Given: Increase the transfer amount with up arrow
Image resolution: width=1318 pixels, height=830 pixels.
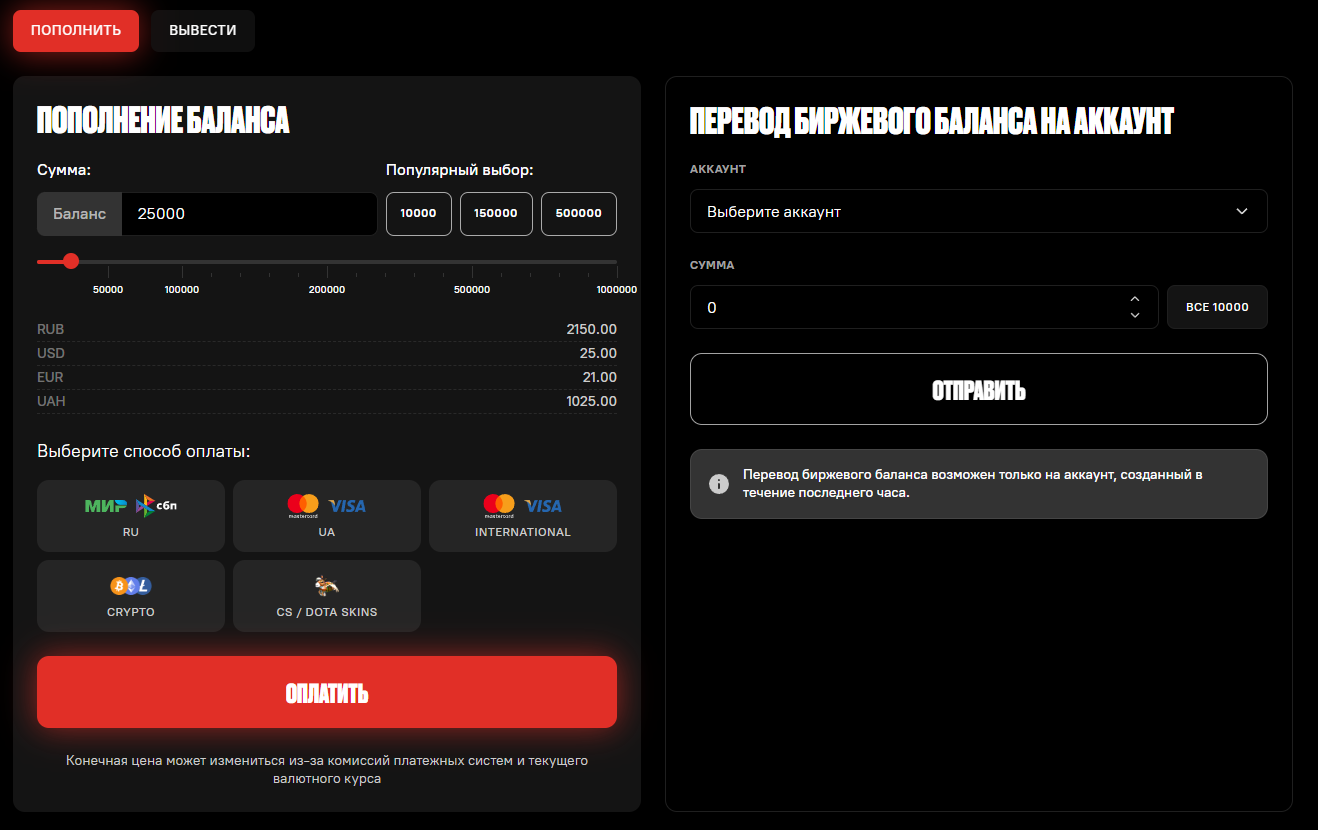Looking at the screenshot, I should [1134, 299].
